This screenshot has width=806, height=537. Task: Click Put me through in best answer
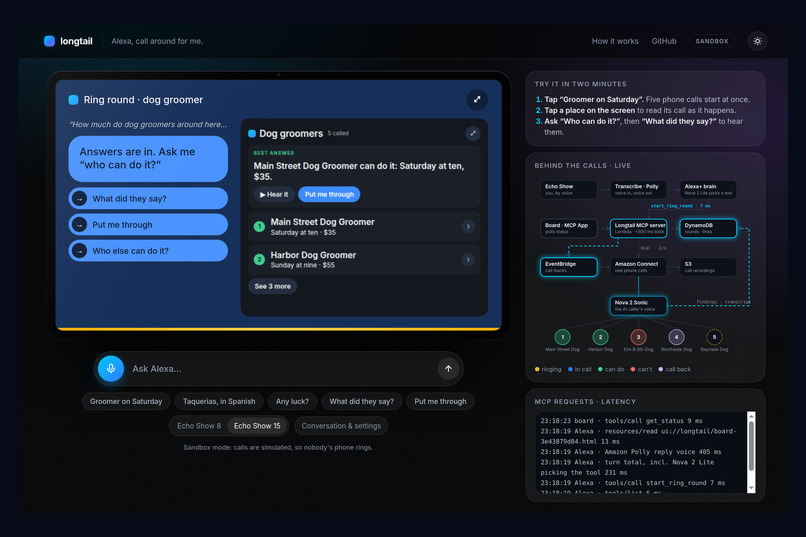[x=329, y=194]
